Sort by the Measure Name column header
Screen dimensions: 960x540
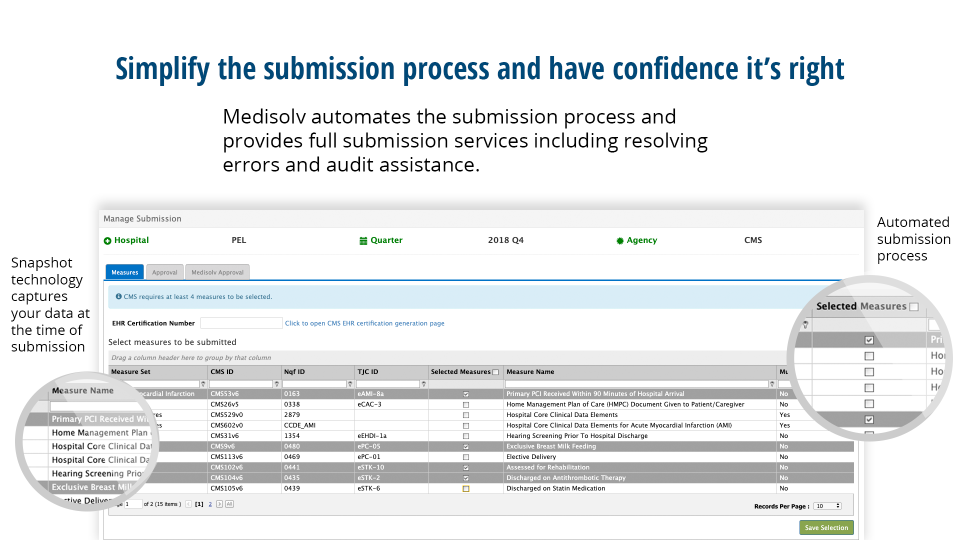click(x=530, y=372)
